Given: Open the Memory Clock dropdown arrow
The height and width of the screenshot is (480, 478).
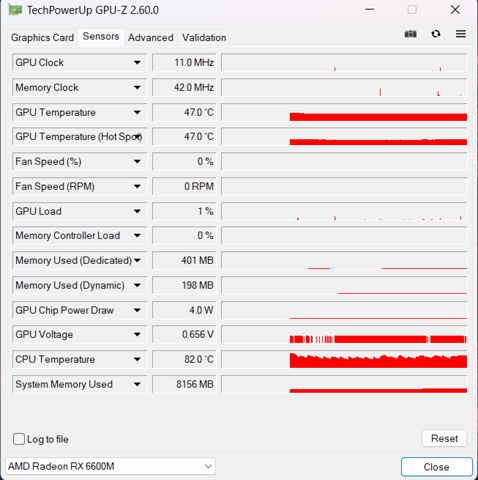Looking at the screenshot, I should click(x=137, y=87).
